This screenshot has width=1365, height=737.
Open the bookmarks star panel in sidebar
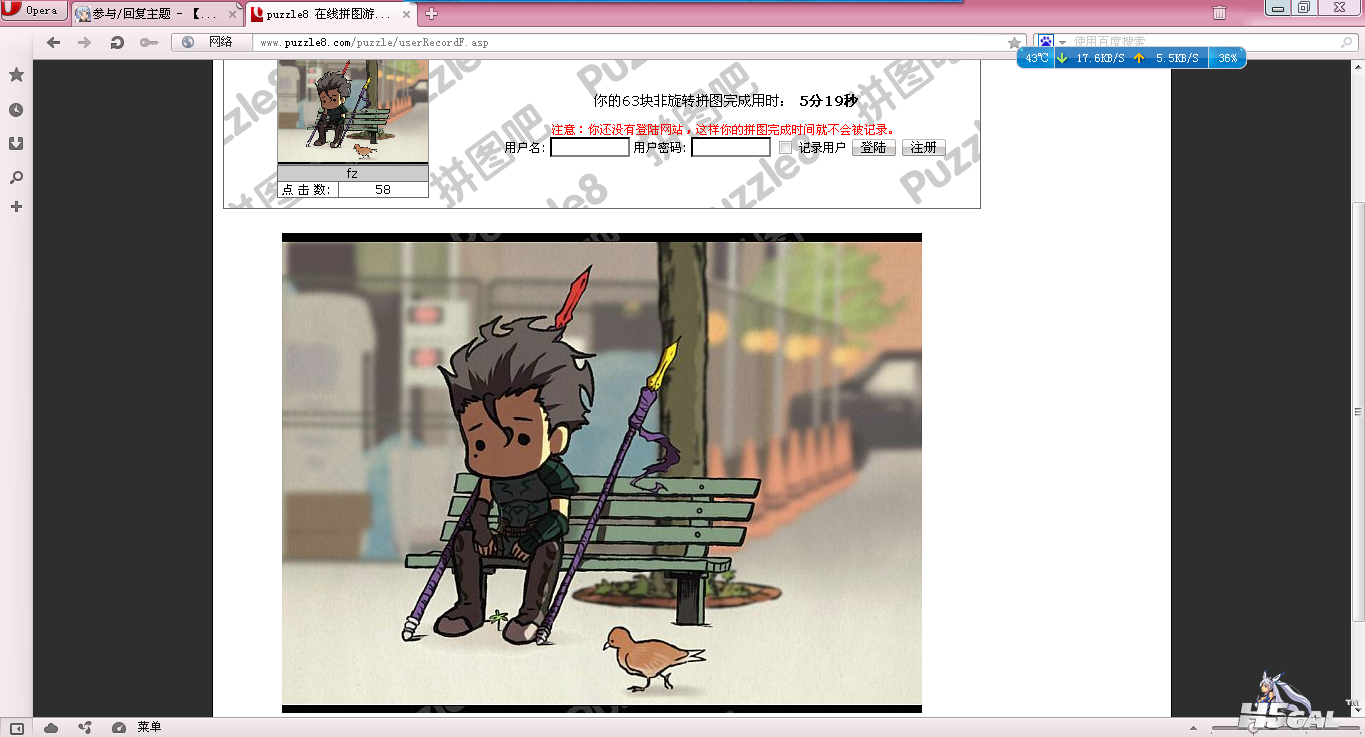click(x=16, y=75)
